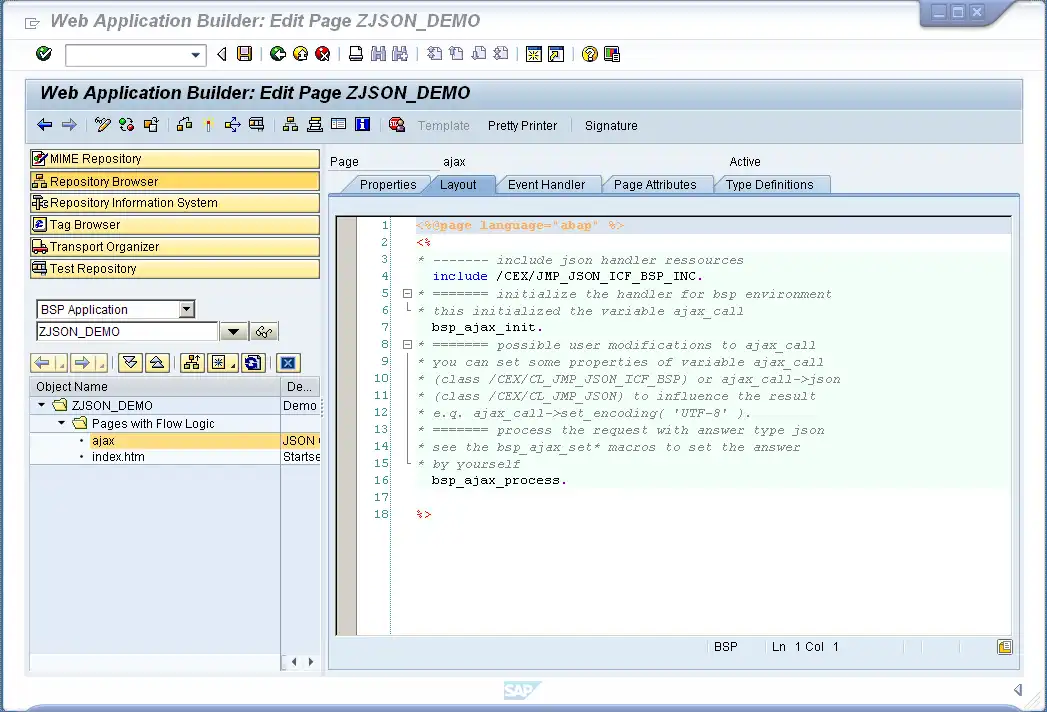Click the Pretty Printer button
Viewport: 1047px width, 712px height.
[522, 126]
